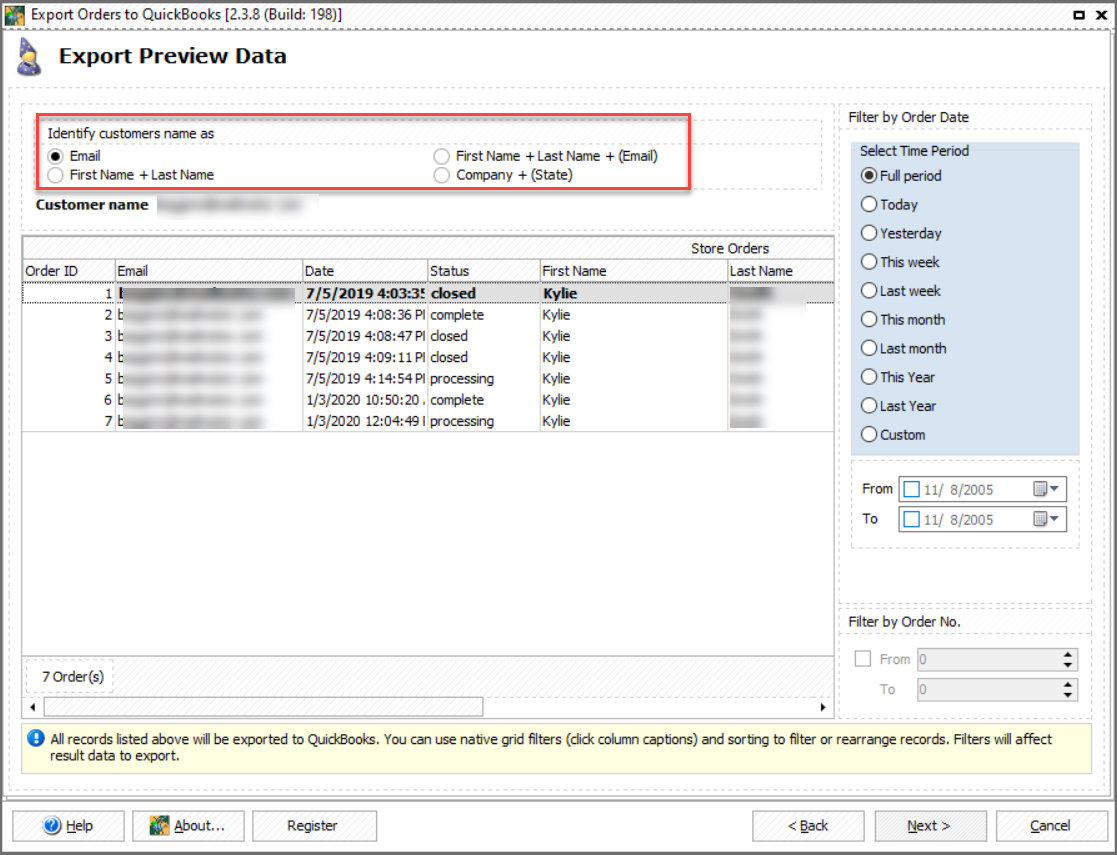
Task: Enable the From date checkbox
Action: 911,489
